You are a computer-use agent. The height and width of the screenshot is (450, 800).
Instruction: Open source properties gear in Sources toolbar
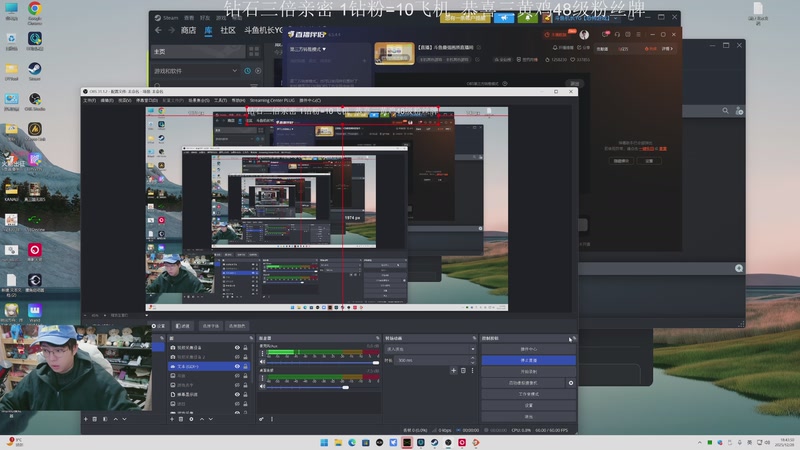click(x=191, y=419)
